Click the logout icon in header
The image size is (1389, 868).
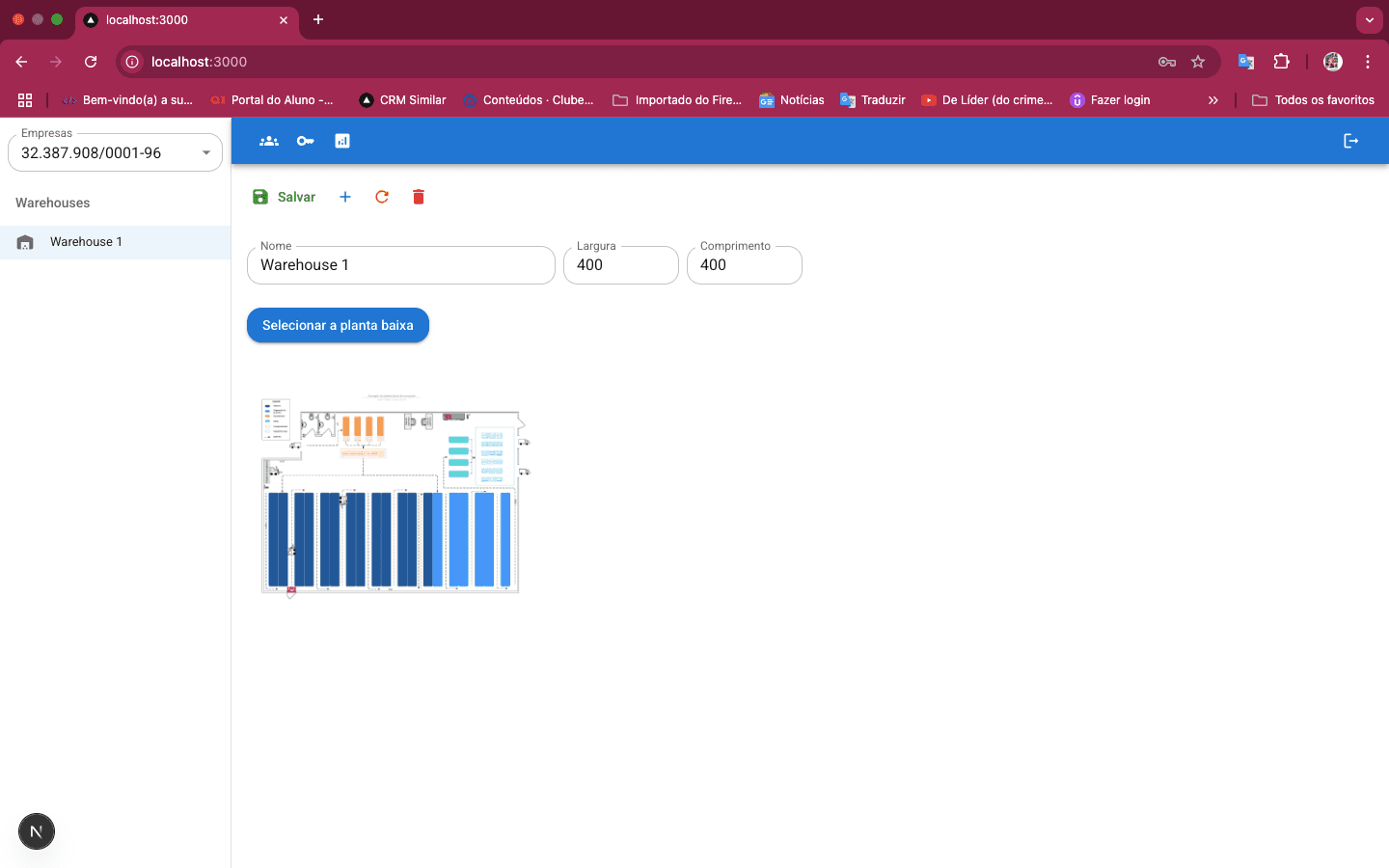point(1350,141)
